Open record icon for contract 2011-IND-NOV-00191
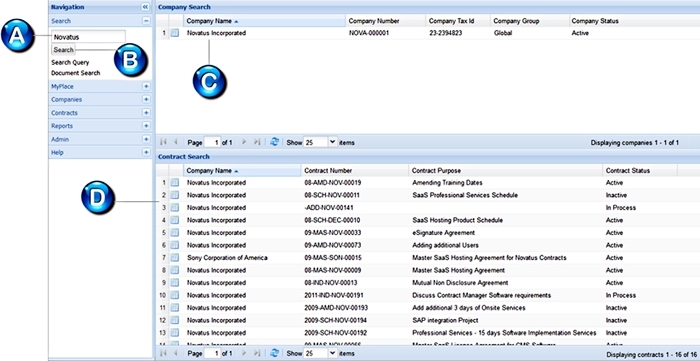Viewport: 700px width, 361px height. (x=175, y=295)
